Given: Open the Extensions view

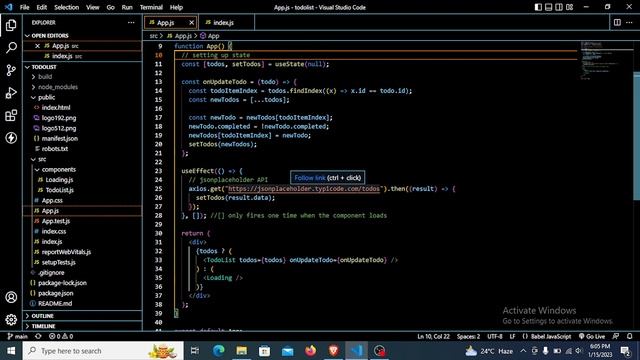Looking at the screenshot, I should click(11, 116).
